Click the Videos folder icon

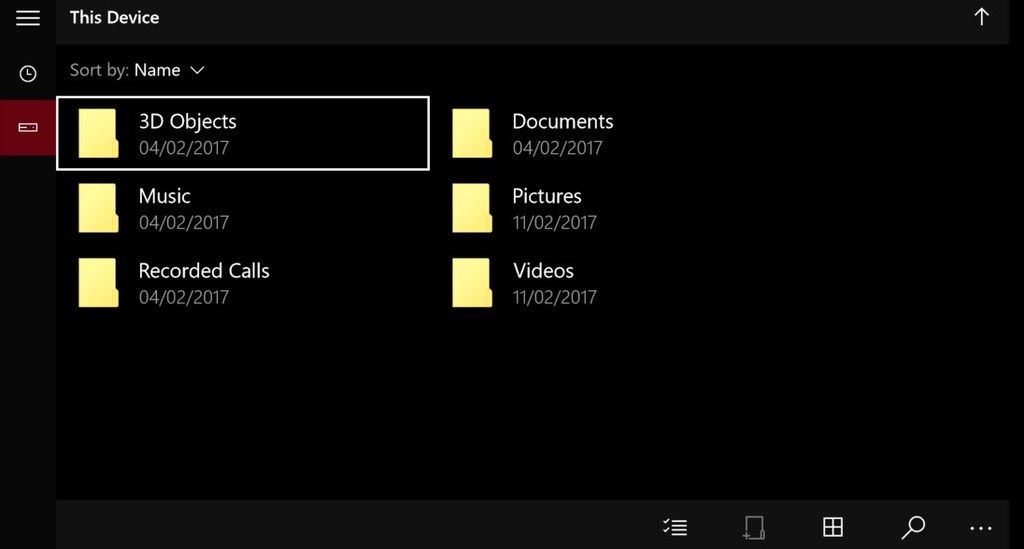pos(472,283)
